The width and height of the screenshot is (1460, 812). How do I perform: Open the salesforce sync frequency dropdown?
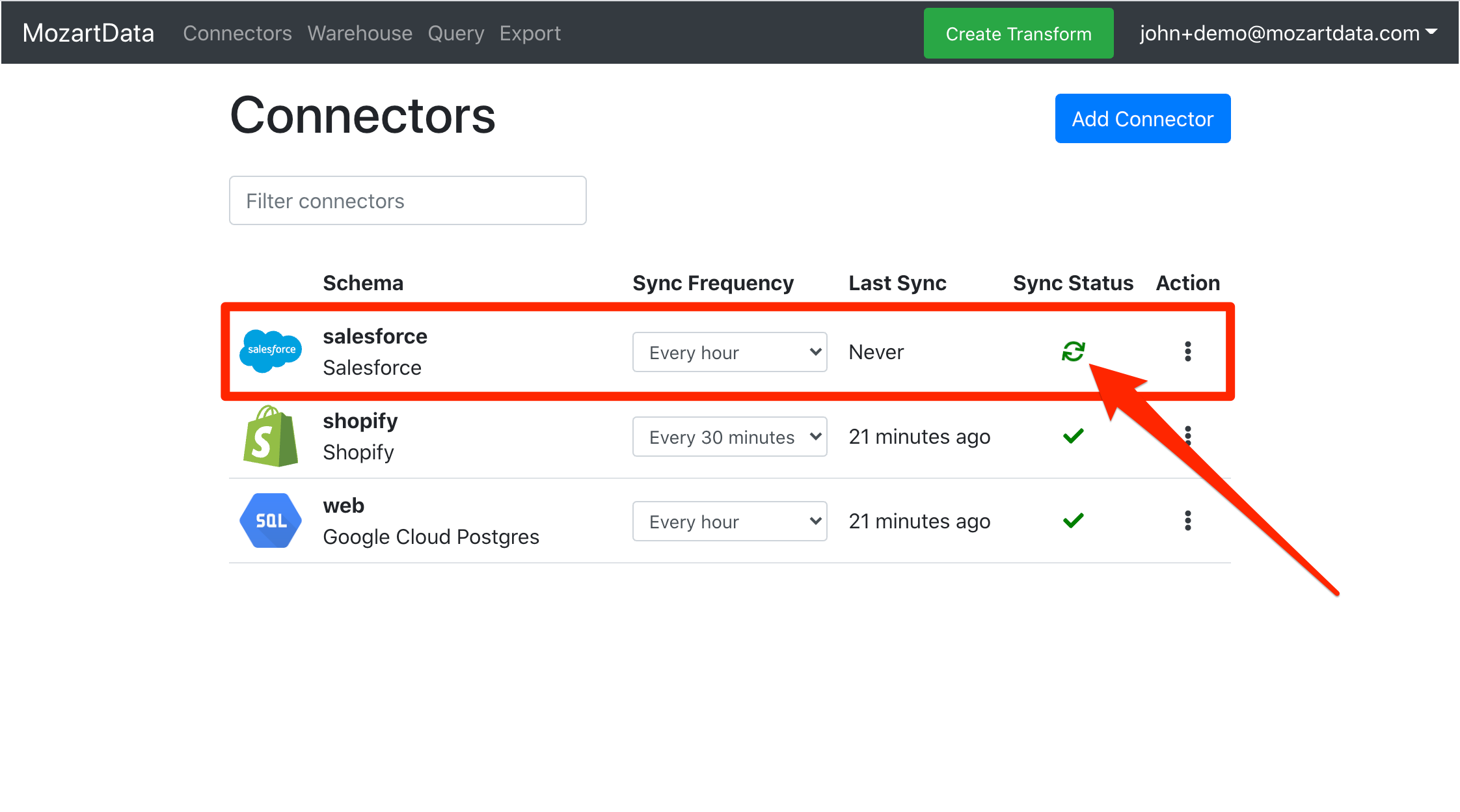coord(729,352)
